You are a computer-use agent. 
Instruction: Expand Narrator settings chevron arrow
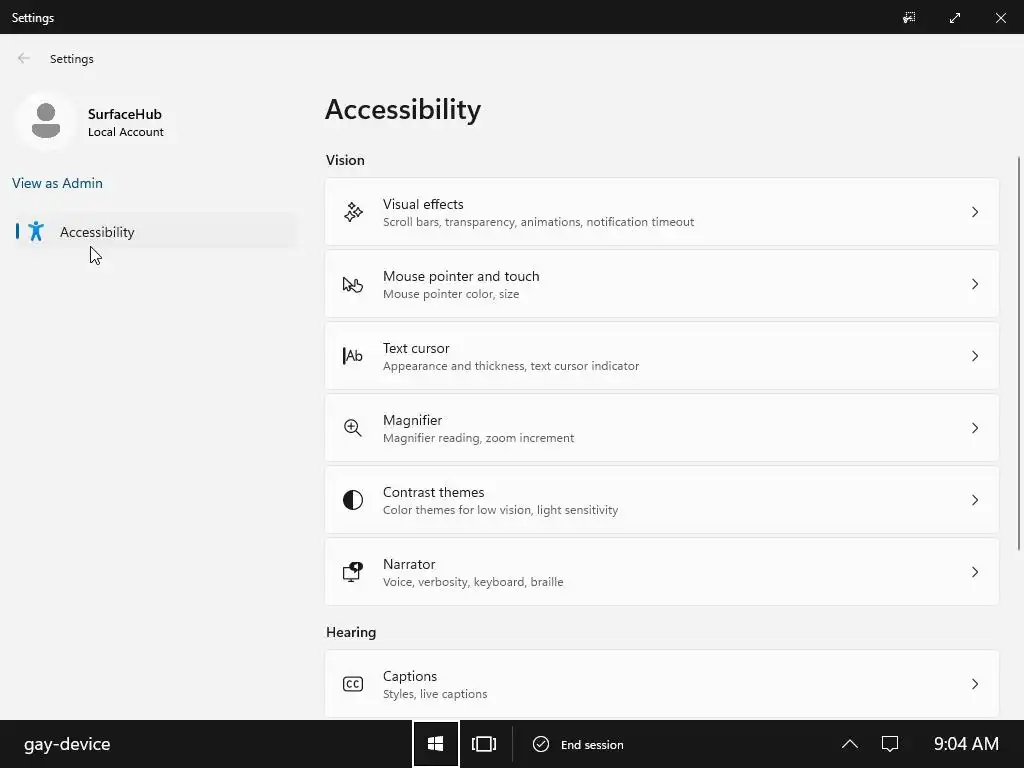click(975, 572)
